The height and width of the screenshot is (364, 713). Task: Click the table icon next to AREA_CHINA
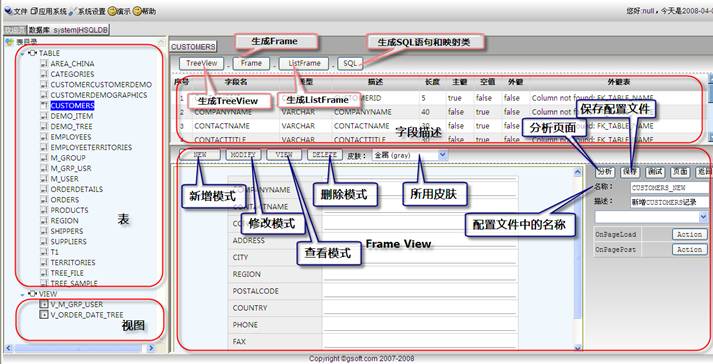[x=44, y=64]
